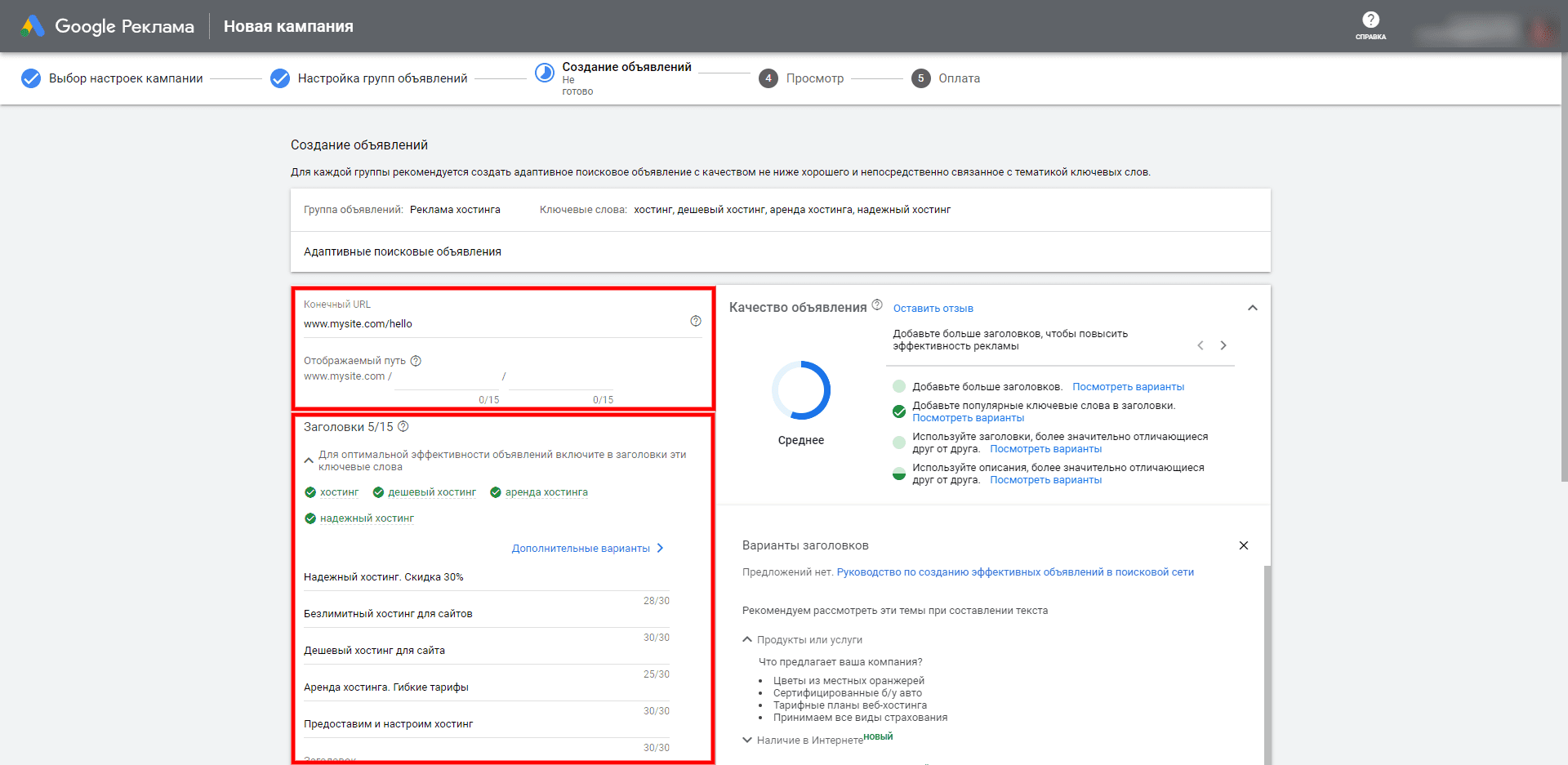
Task: Edit headline Дешевый хостинг для сайта
Action: click(x=487, y=651)
